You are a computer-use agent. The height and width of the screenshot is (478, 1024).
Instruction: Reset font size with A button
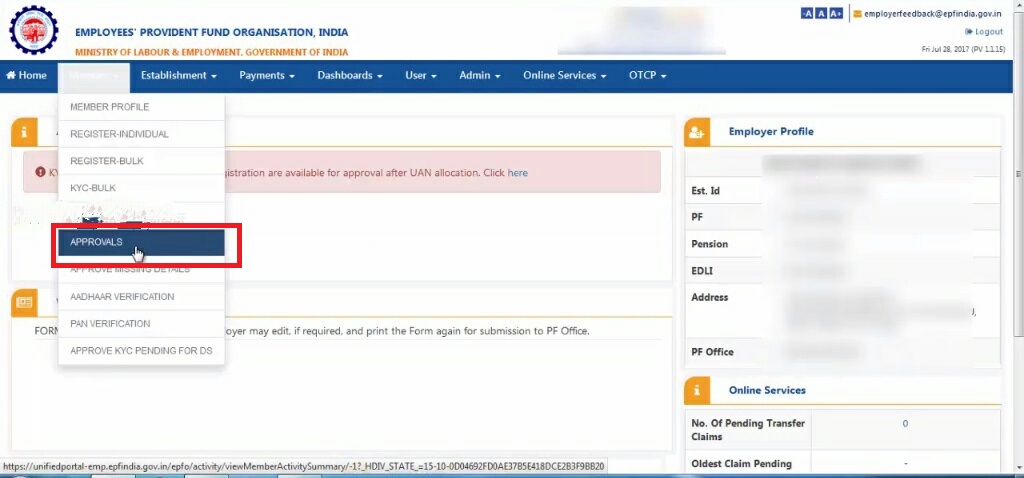(820, 14)
